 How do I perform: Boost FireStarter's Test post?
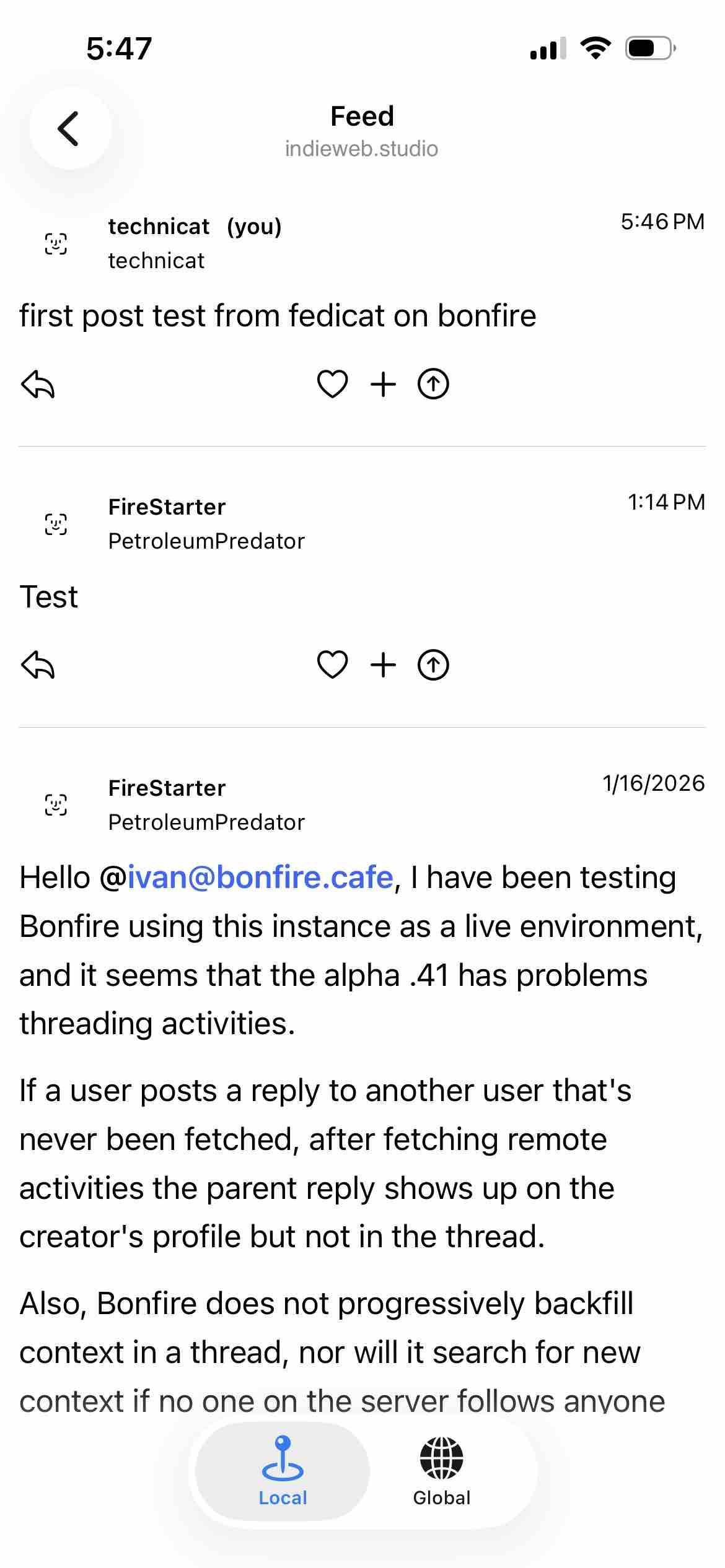click(x=433, y=665)
